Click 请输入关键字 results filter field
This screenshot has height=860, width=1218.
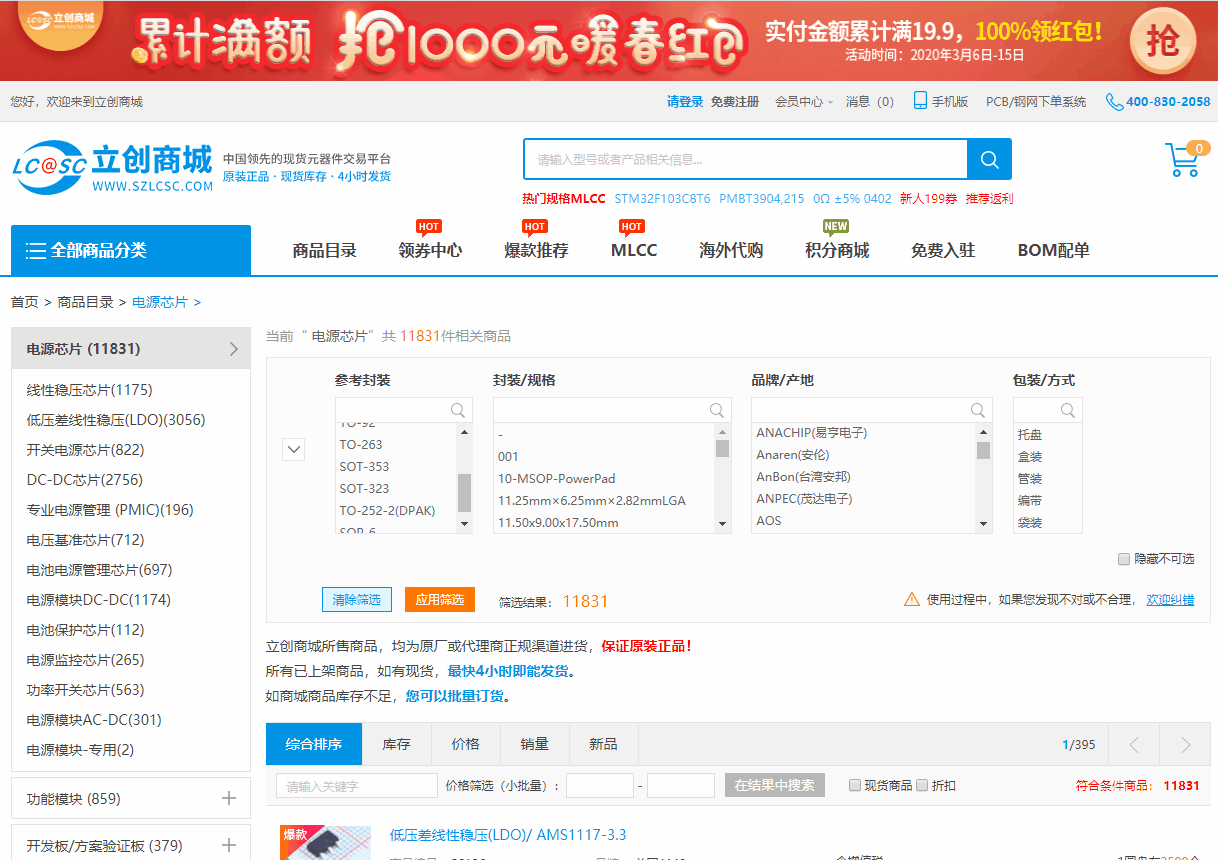[357, 786]
